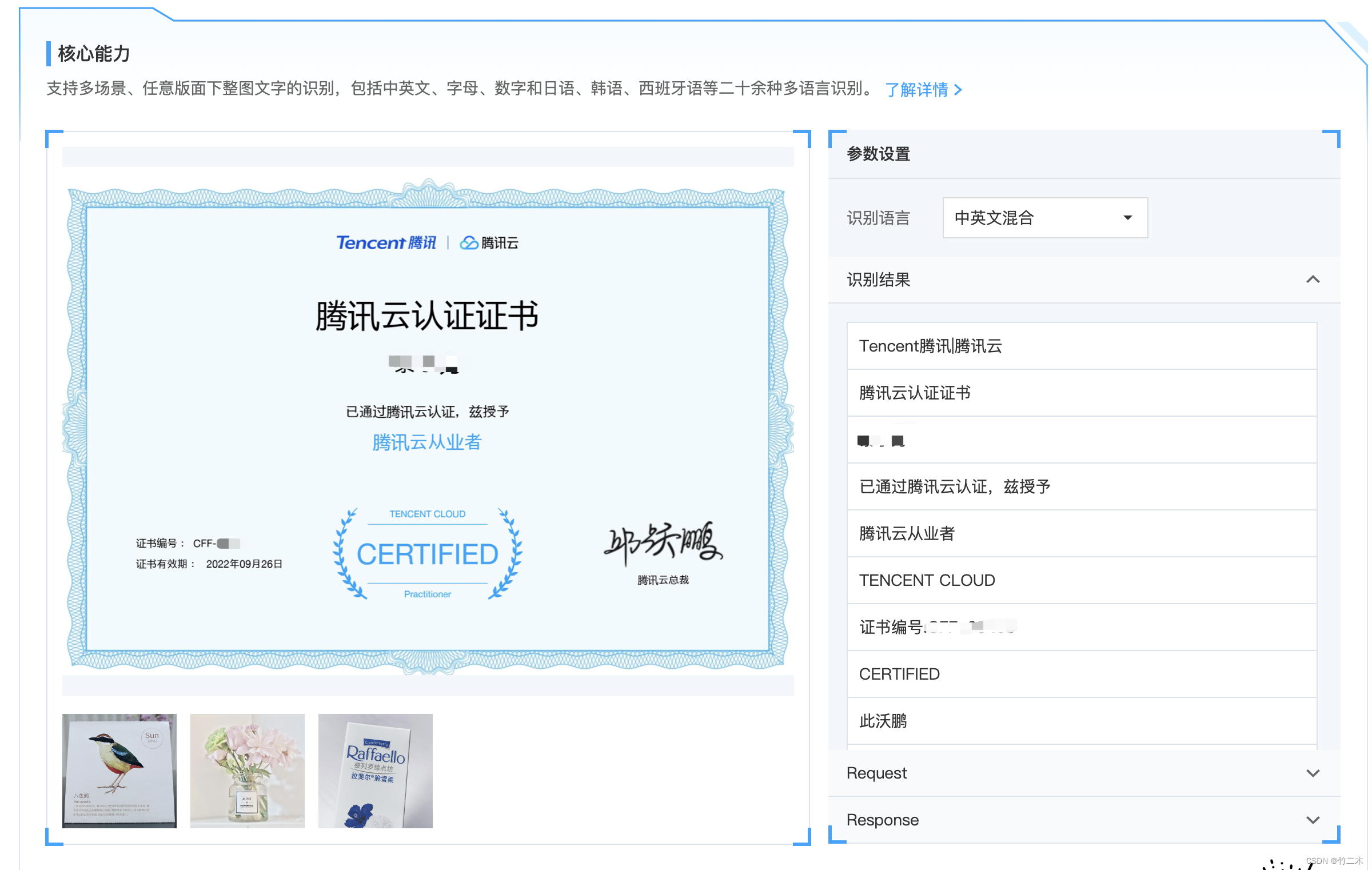Expand the Response section

[1084, 820]
